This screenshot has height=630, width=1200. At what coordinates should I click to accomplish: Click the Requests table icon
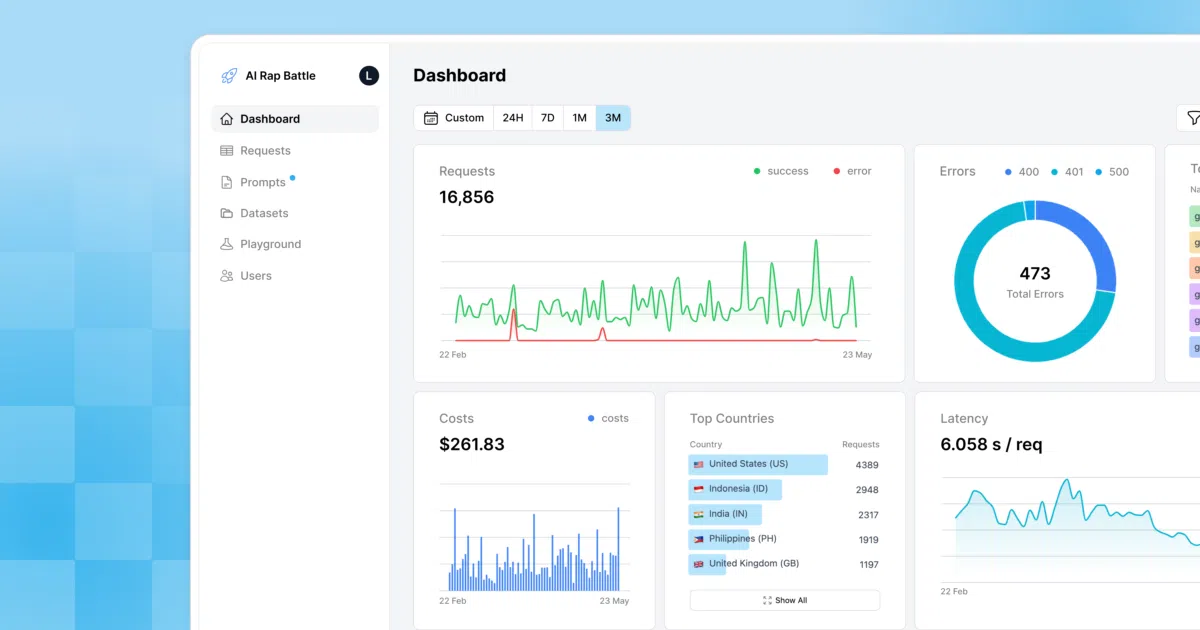coord(227,151)
